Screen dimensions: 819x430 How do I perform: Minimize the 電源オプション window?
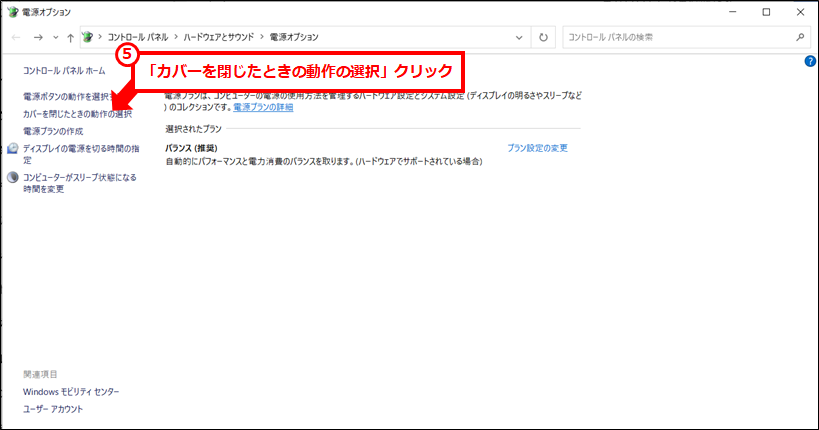coord(732,12)
